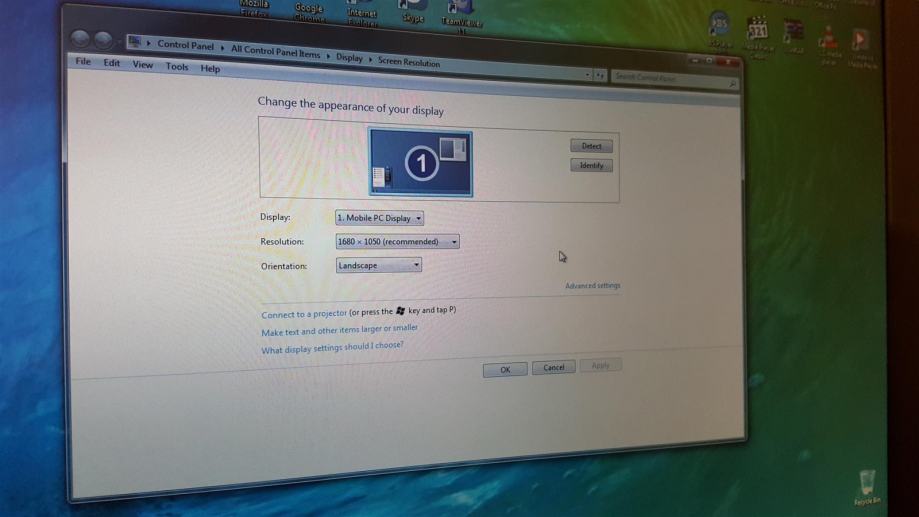This screenshot has height=517, width=919.
Task: Click the Control Panel breadcrumb
Action: tap(185, 45)
